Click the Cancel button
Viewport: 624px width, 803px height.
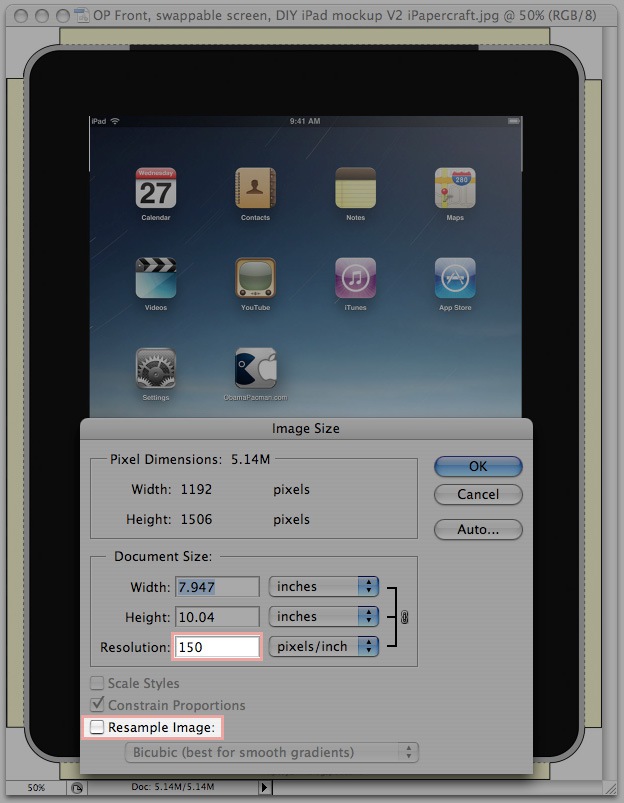(478, 494)
